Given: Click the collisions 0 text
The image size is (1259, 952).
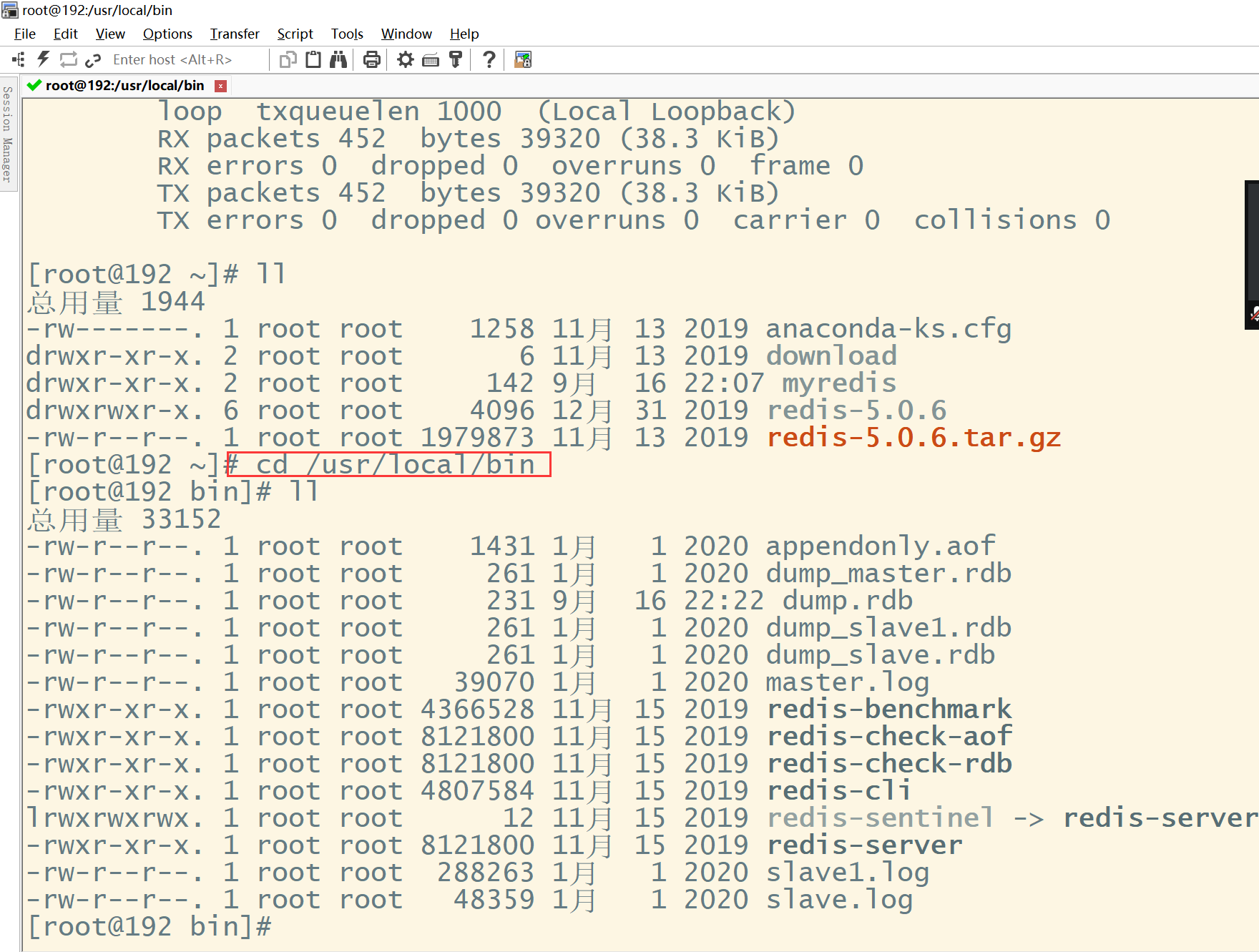Looking at the screenshot, I should [x=1012, y=220].
